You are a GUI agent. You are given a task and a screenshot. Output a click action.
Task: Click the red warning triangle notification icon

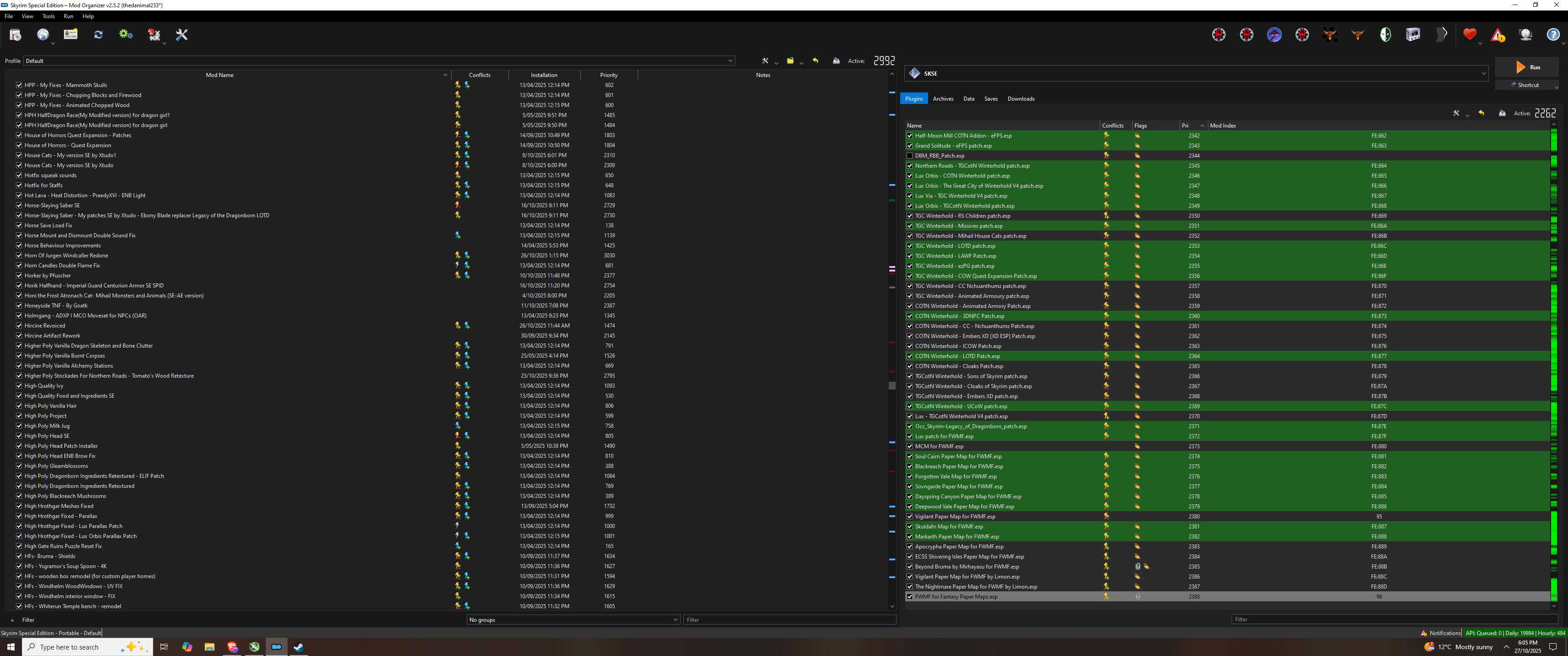(x=1497, y=35)
